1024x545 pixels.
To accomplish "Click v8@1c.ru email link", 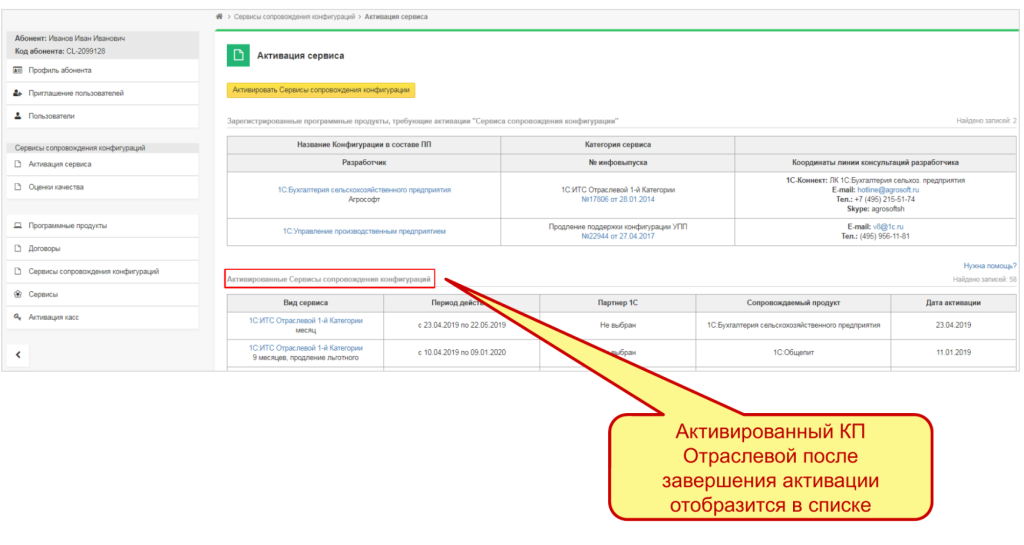I will pos(888,226).
